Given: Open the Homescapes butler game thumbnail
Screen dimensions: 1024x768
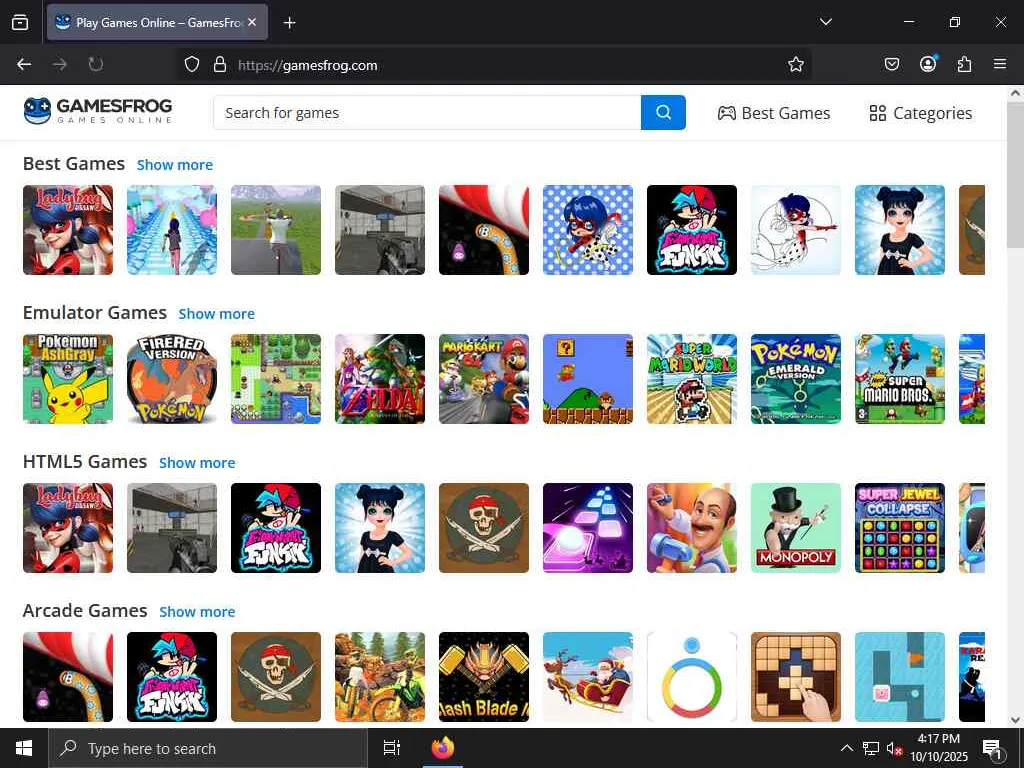Looking at the screenshot, I should tap(692, 528).
